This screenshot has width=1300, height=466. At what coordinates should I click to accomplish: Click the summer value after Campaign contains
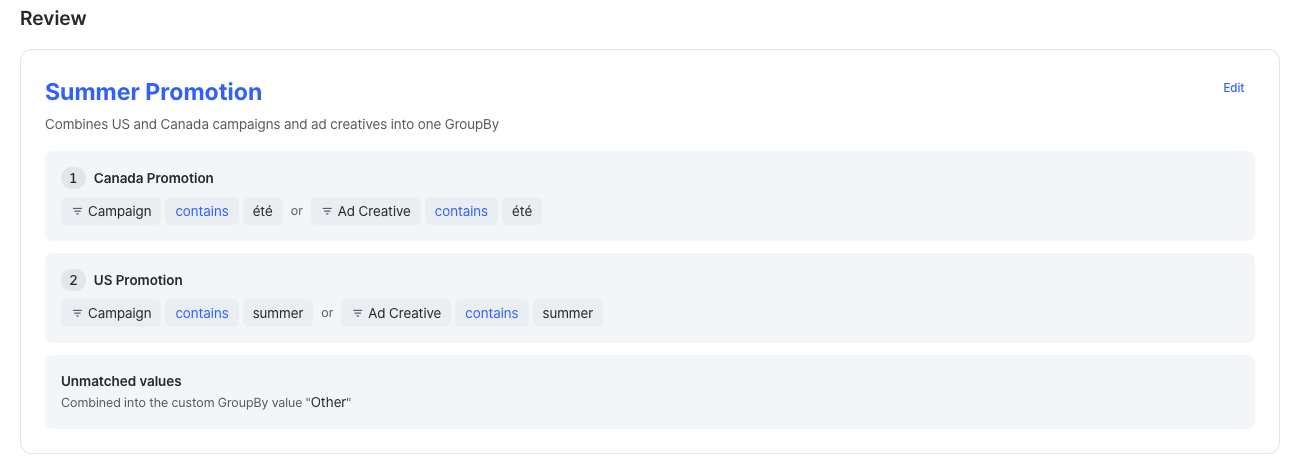coord(278,313)
